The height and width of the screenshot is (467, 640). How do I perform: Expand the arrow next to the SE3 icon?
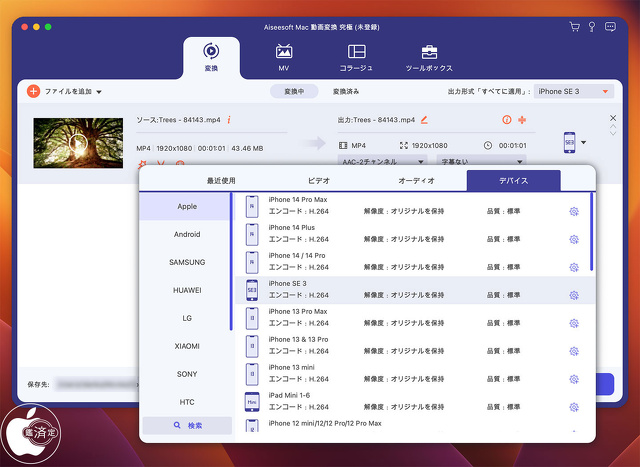pos(584,142)
